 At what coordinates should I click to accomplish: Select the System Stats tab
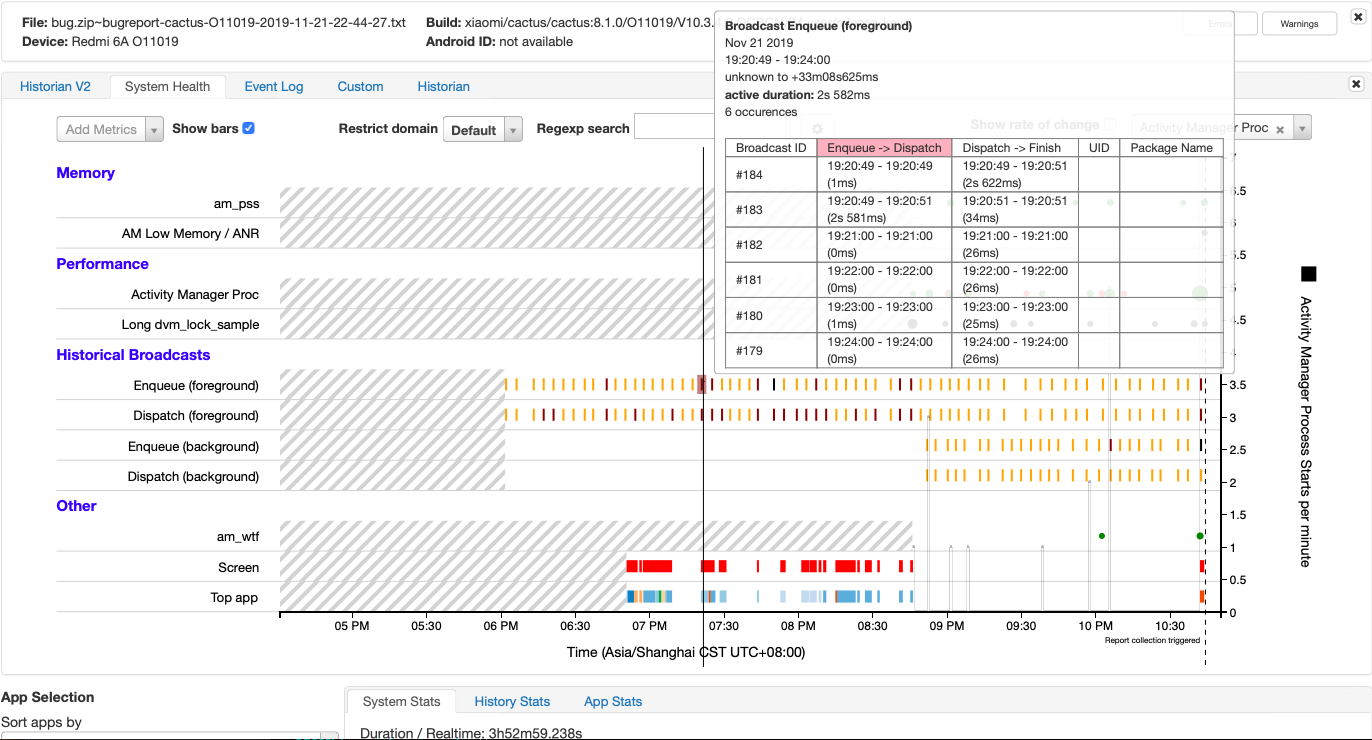click(x=400, y=702)
